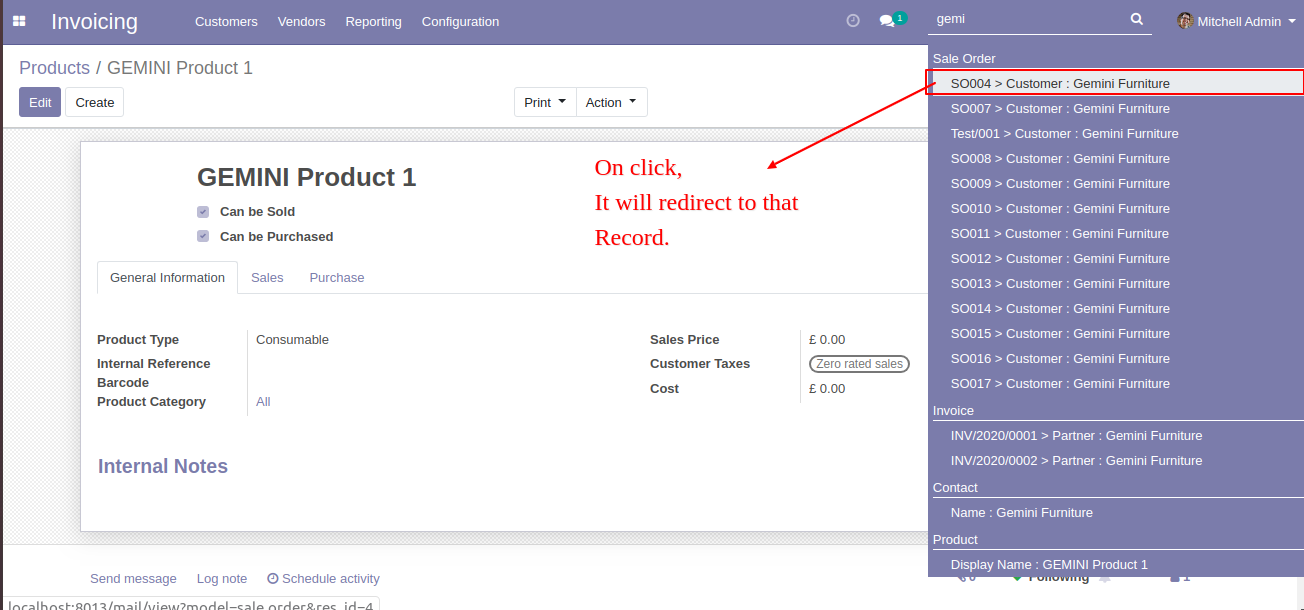
Task: Click Mitchell Admin avatar picture
Action: [x=1185, y=21]
